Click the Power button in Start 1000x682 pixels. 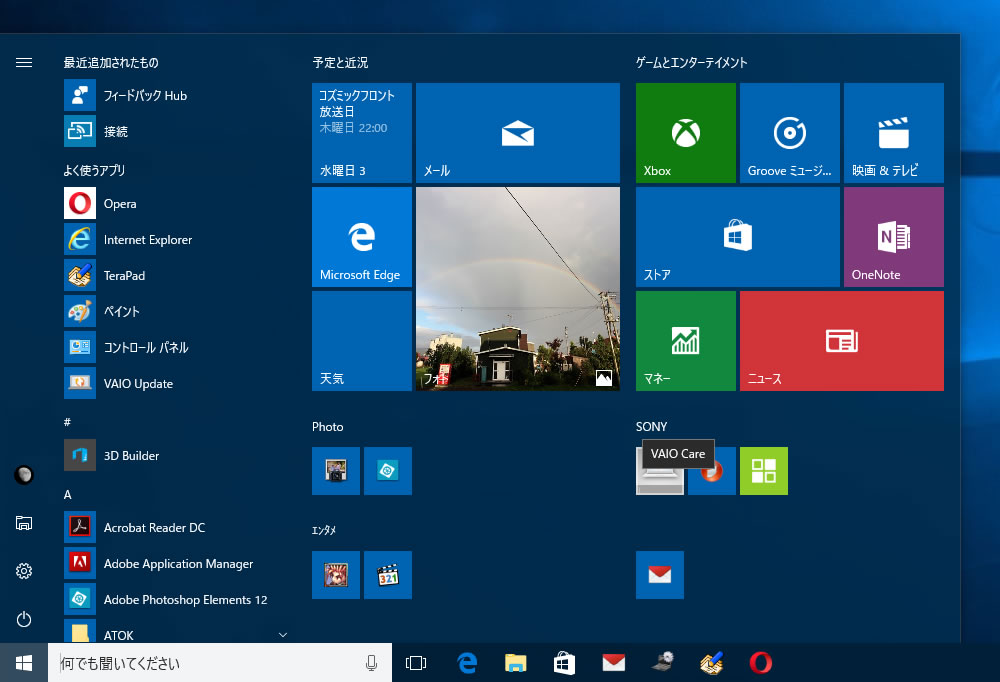point(24,619)
